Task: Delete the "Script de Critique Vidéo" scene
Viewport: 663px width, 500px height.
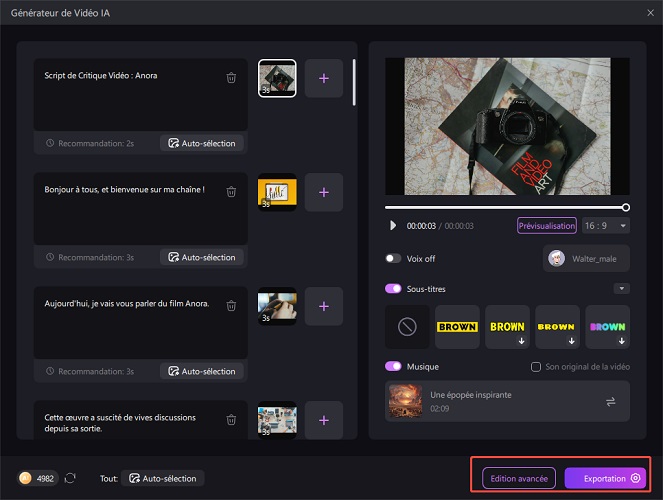Action: click(x=231, y=77)
